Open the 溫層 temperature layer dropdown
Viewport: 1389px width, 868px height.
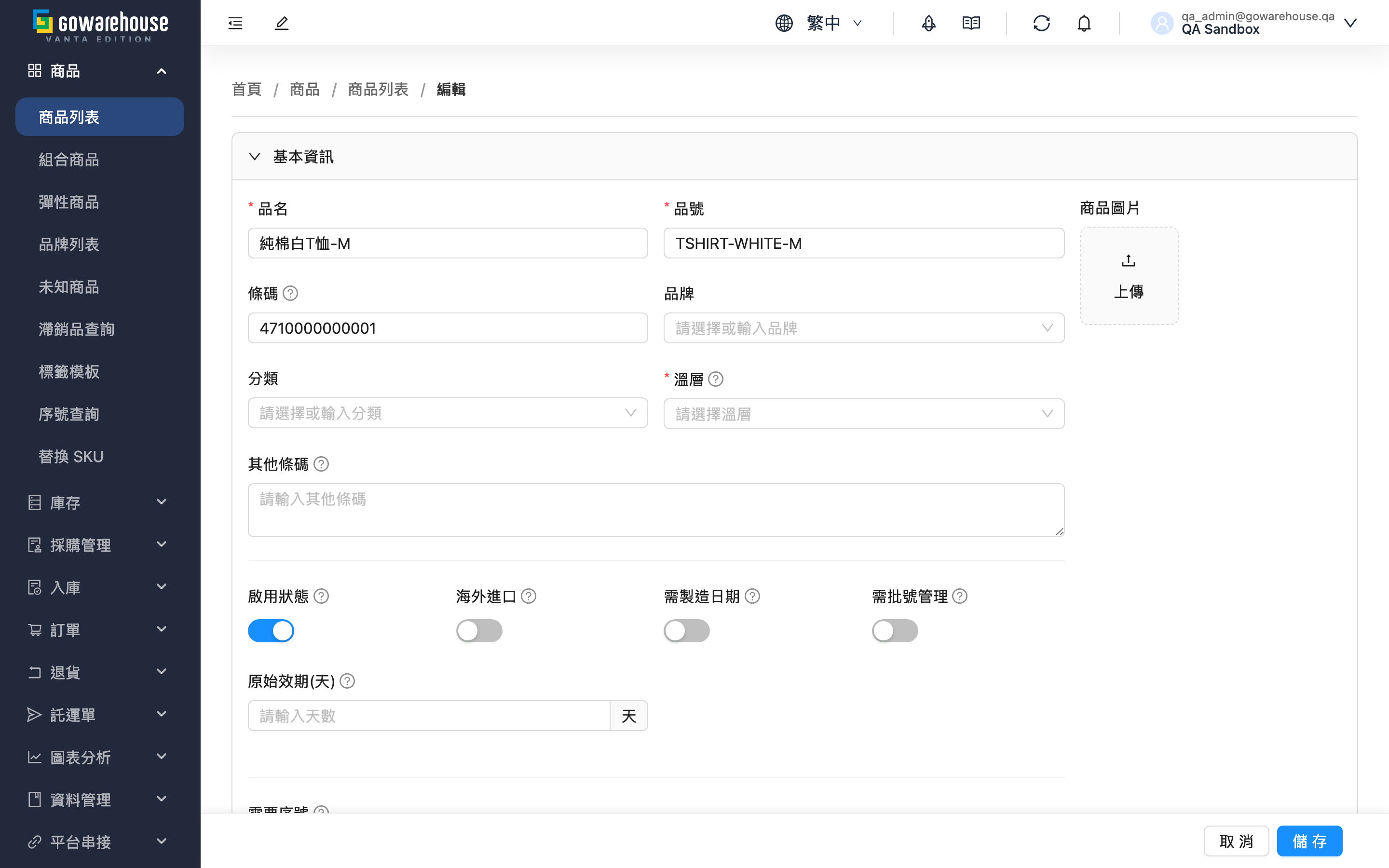(864, 413)
